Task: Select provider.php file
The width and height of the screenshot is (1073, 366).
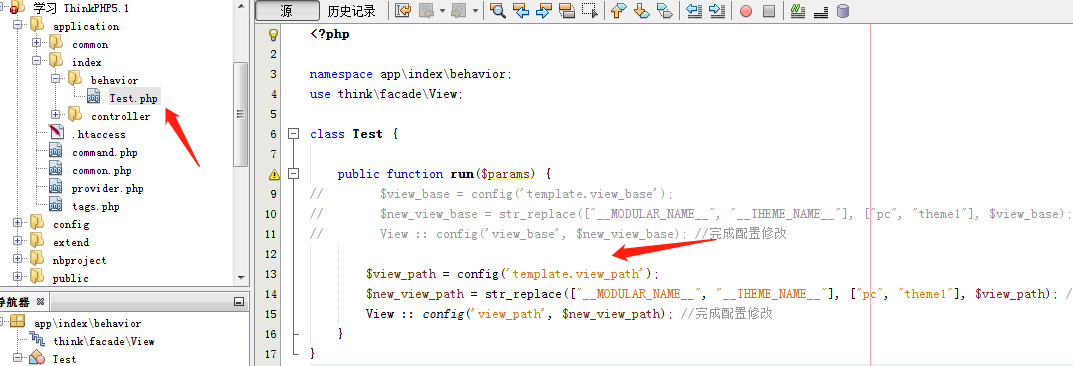Action: click(107, 188)
